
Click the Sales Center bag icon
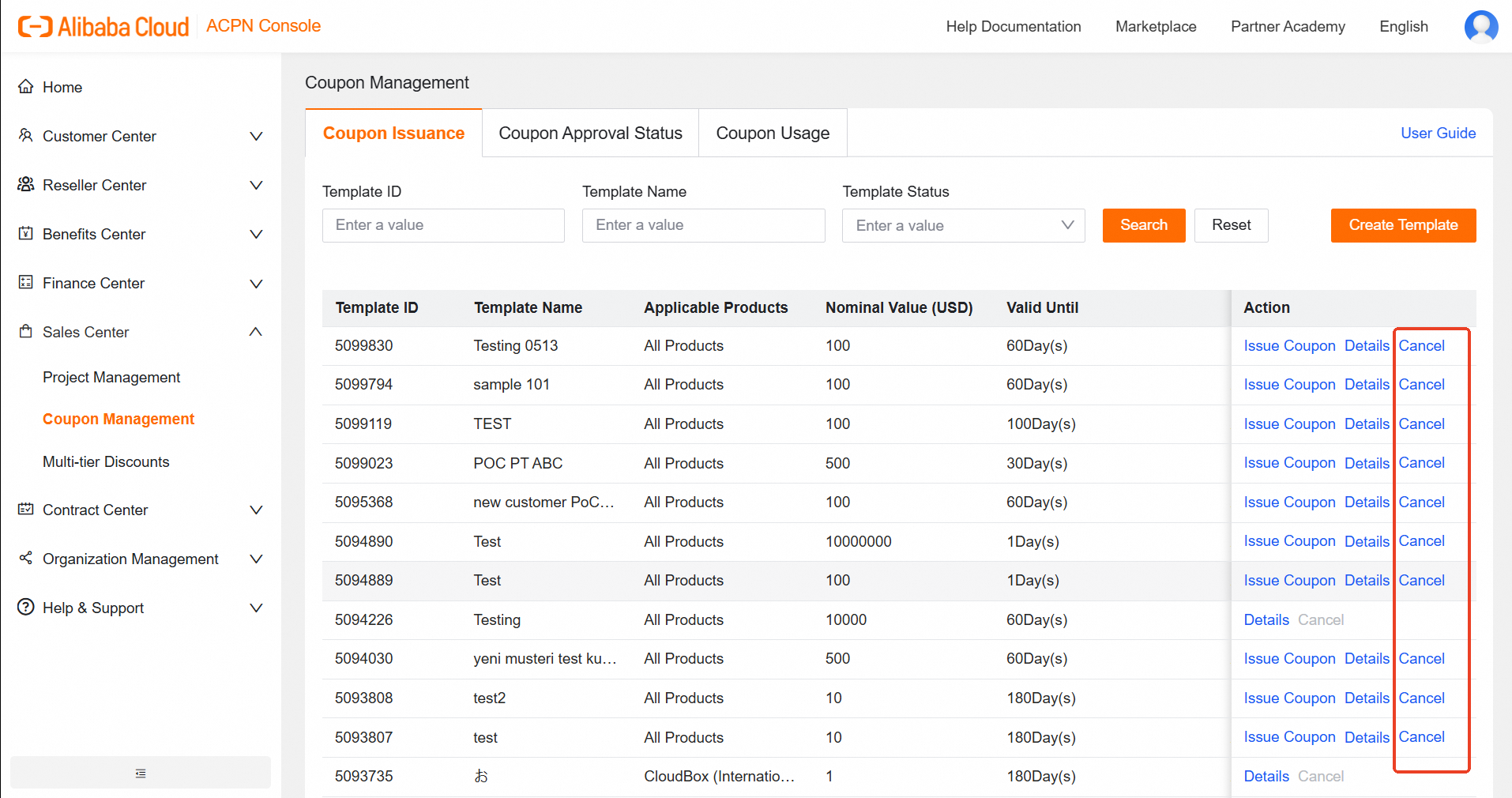(26, 332)
